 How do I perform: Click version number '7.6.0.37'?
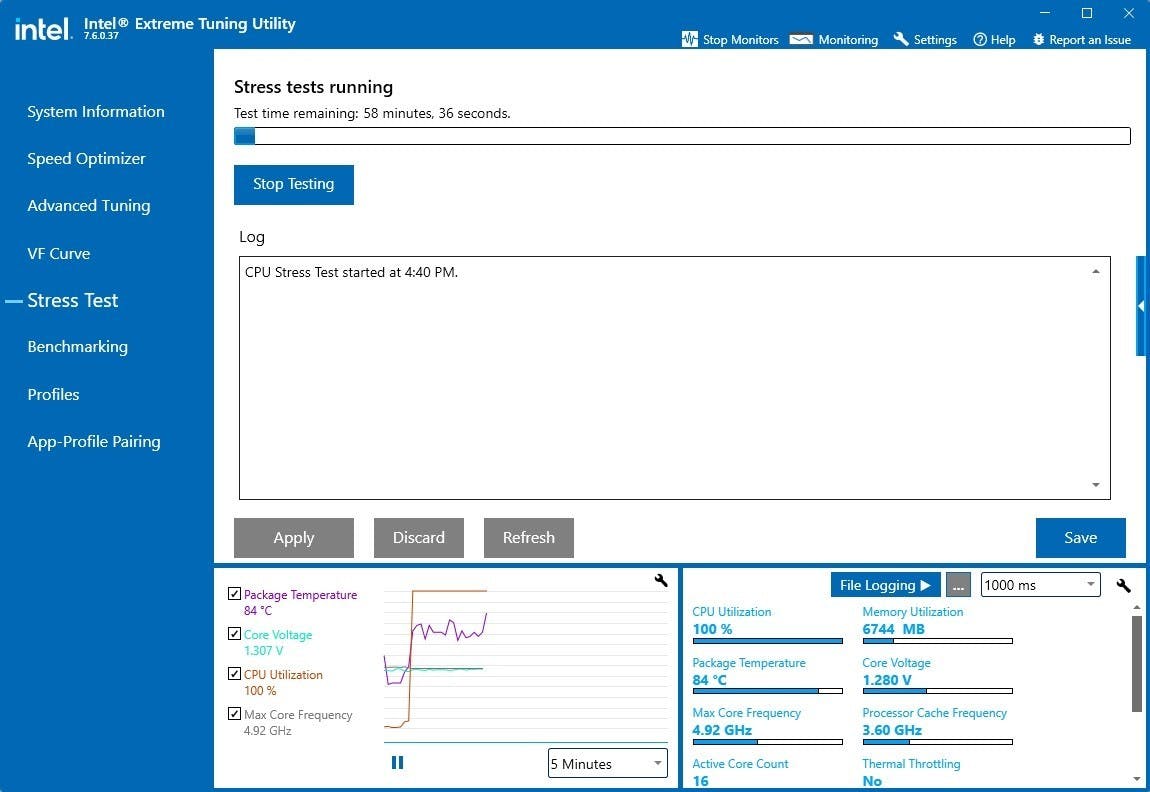click(x=101, y=35)
